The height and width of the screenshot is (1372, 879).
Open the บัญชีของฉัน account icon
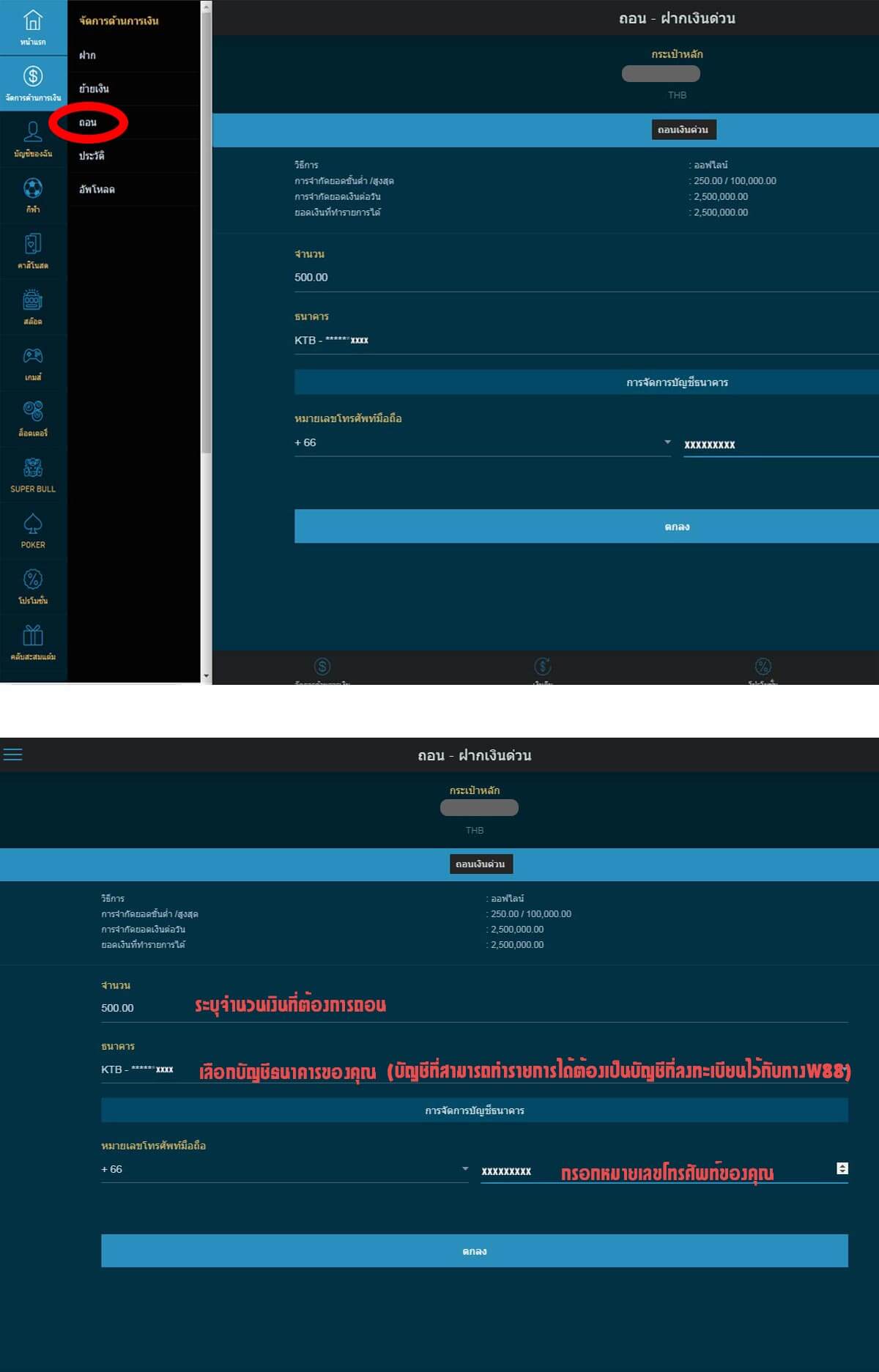pos(33,132)
